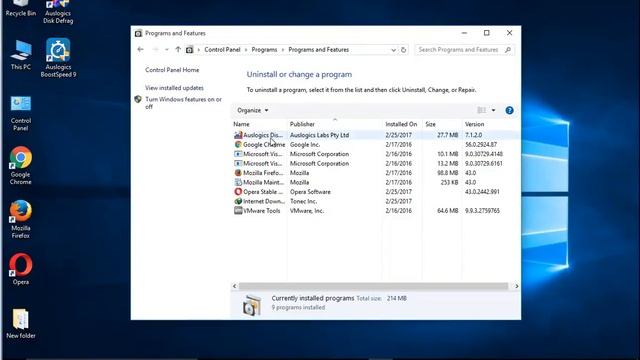Open View installed updates link
This screenshot has width=640, height=360.
coord(174,88)
